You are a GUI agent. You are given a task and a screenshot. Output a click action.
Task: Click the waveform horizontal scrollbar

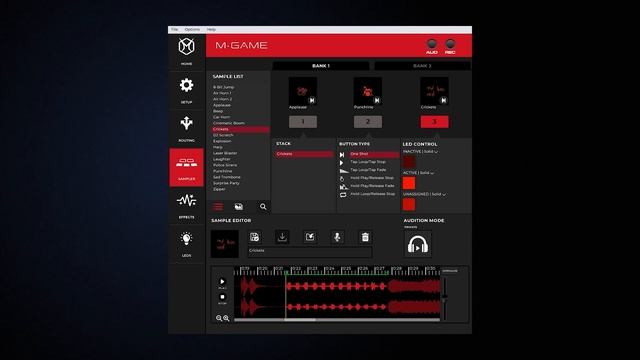[337, 320]
